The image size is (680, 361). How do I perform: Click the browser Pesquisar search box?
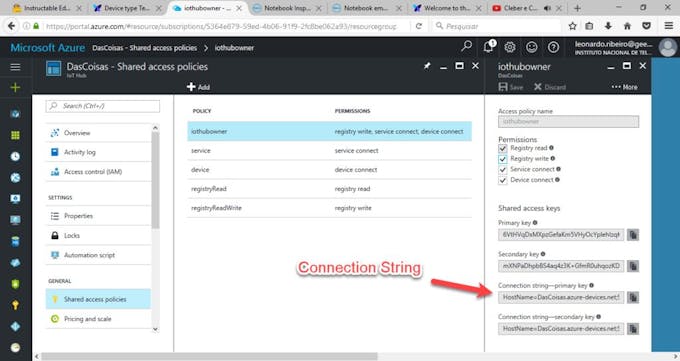pyautogui.click(x=497, y=26)
